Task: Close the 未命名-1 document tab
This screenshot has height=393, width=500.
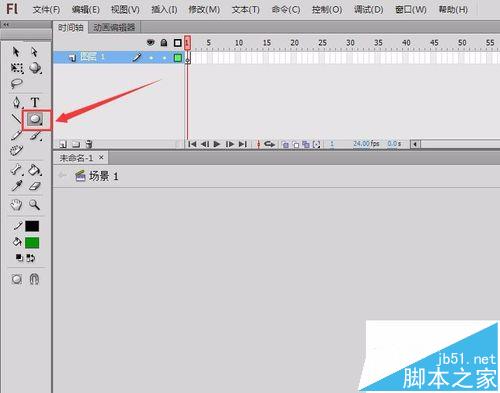Action: (x=101, y=157)
